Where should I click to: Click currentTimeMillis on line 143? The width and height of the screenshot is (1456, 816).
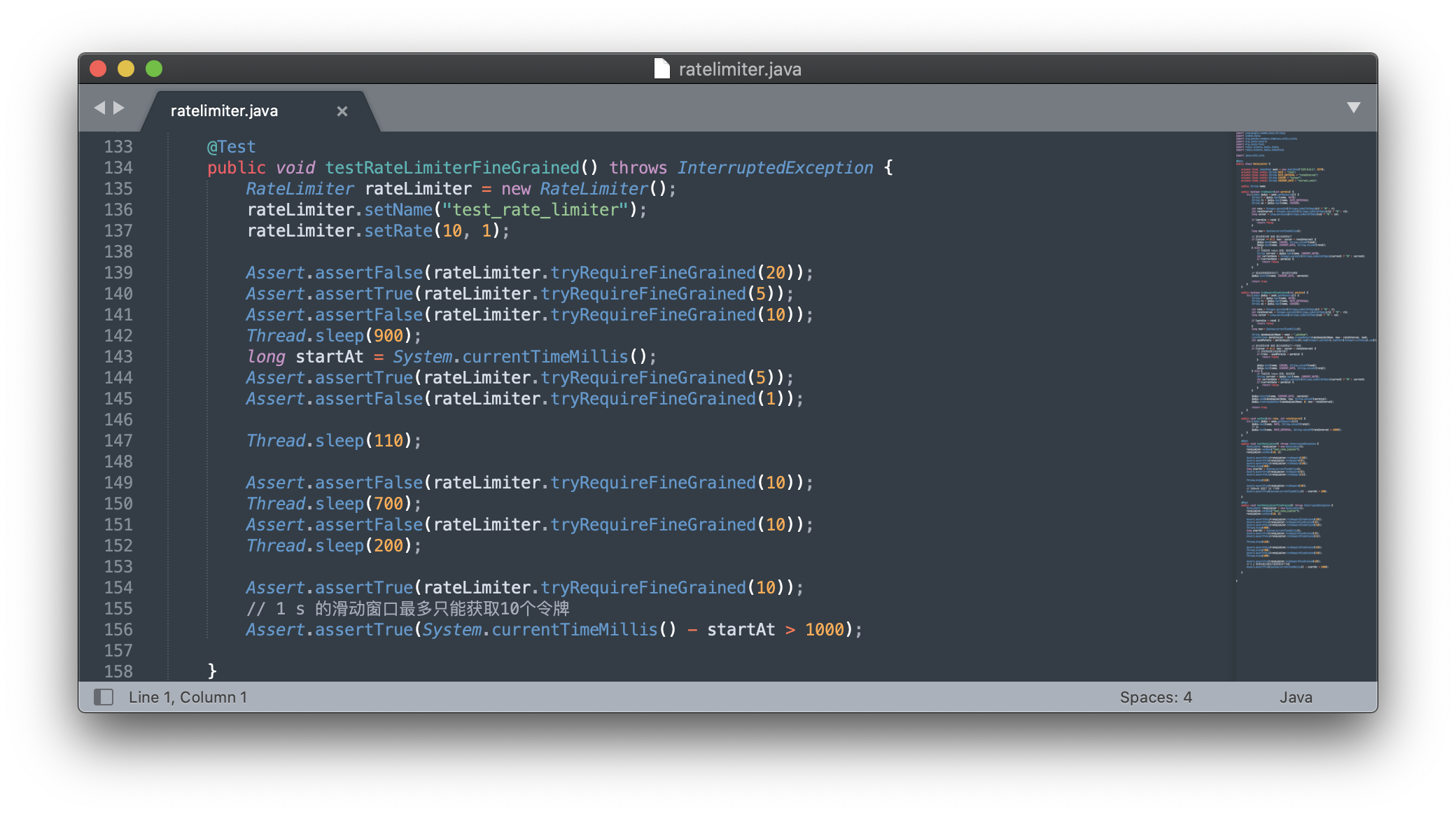(545, 357)
